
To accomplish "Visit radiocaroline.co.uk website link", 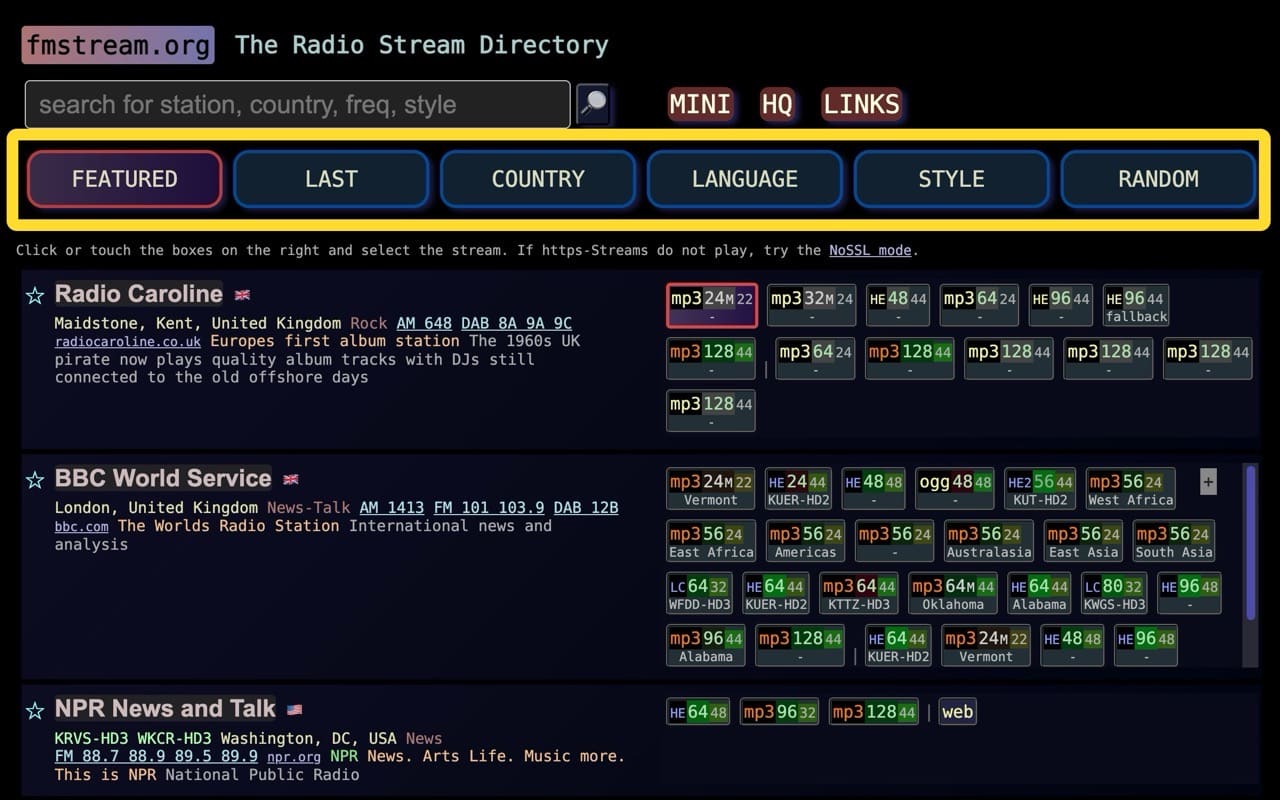I will point(128,342).
